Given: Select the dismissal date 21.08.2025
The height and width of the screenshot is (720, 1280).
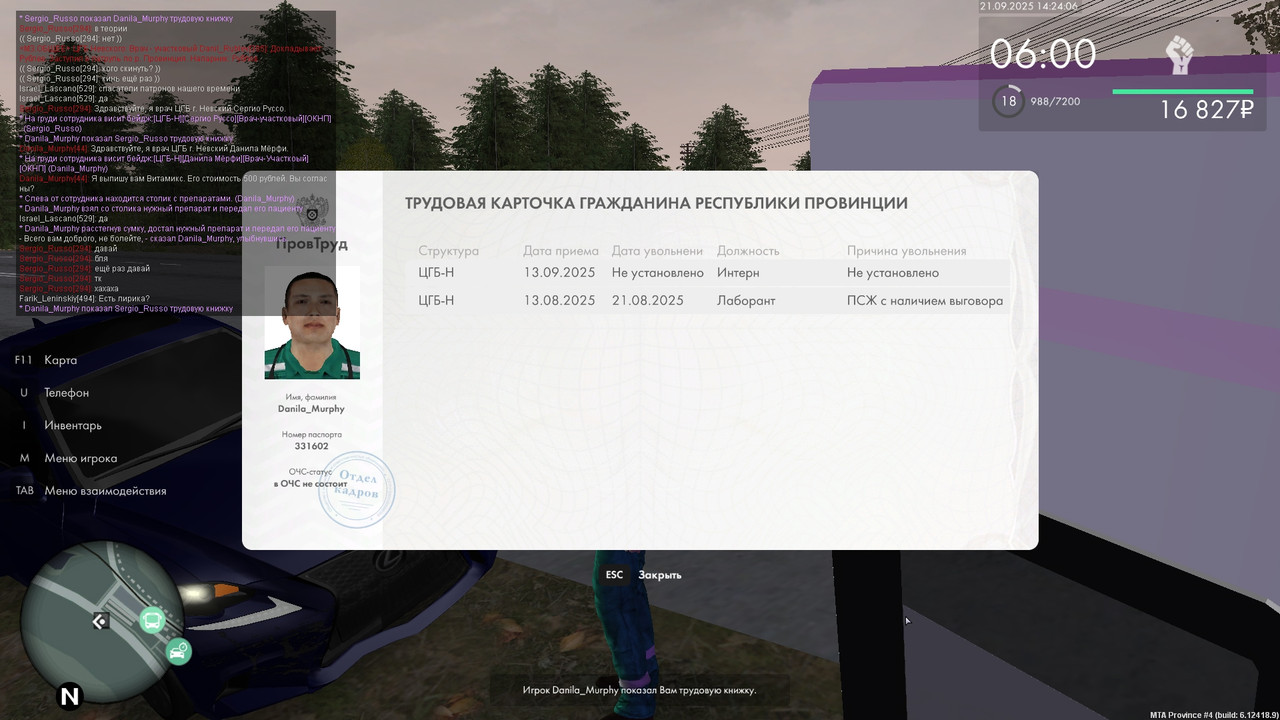Looking at the screenshot, I should click(648, 301).
